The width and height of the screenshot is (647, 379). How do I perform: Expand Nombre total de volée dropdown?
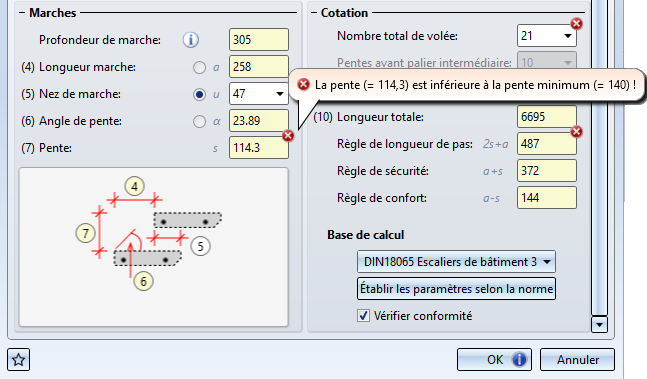click(568, 36)
